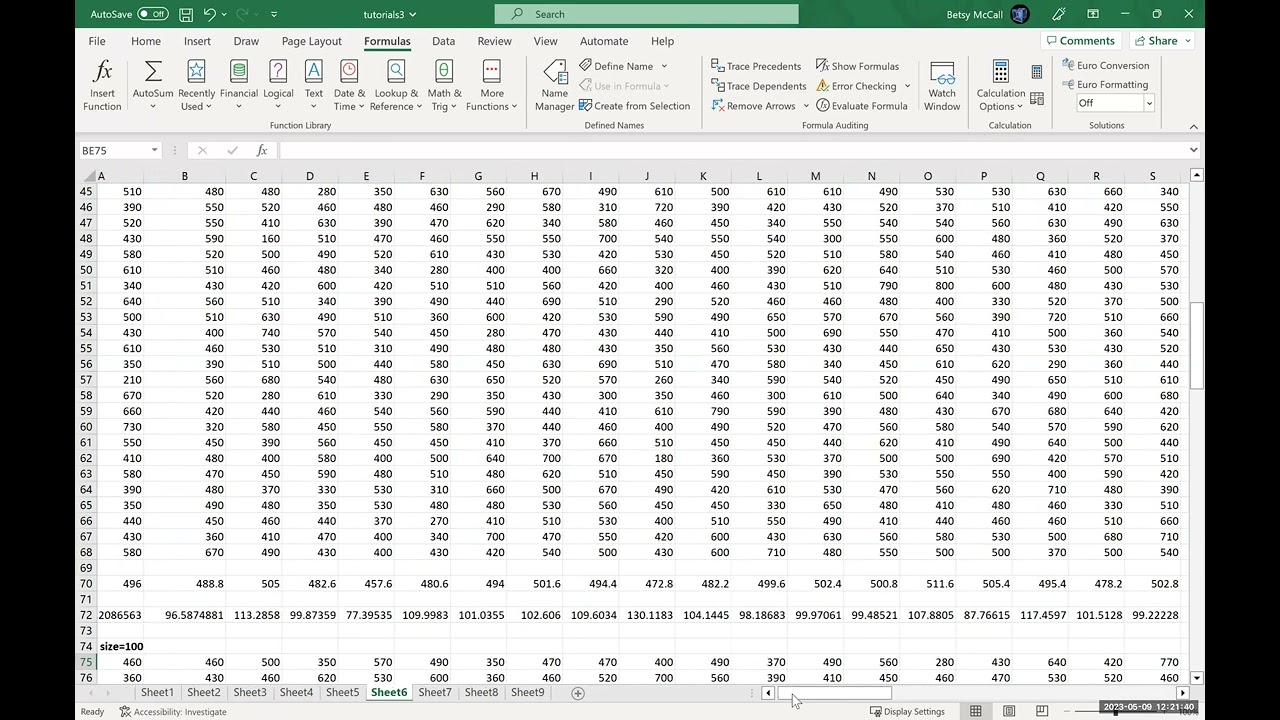This screenshot has height=720, width=1280.
Task: Open More Functions menu
Action: pos(492,85)
